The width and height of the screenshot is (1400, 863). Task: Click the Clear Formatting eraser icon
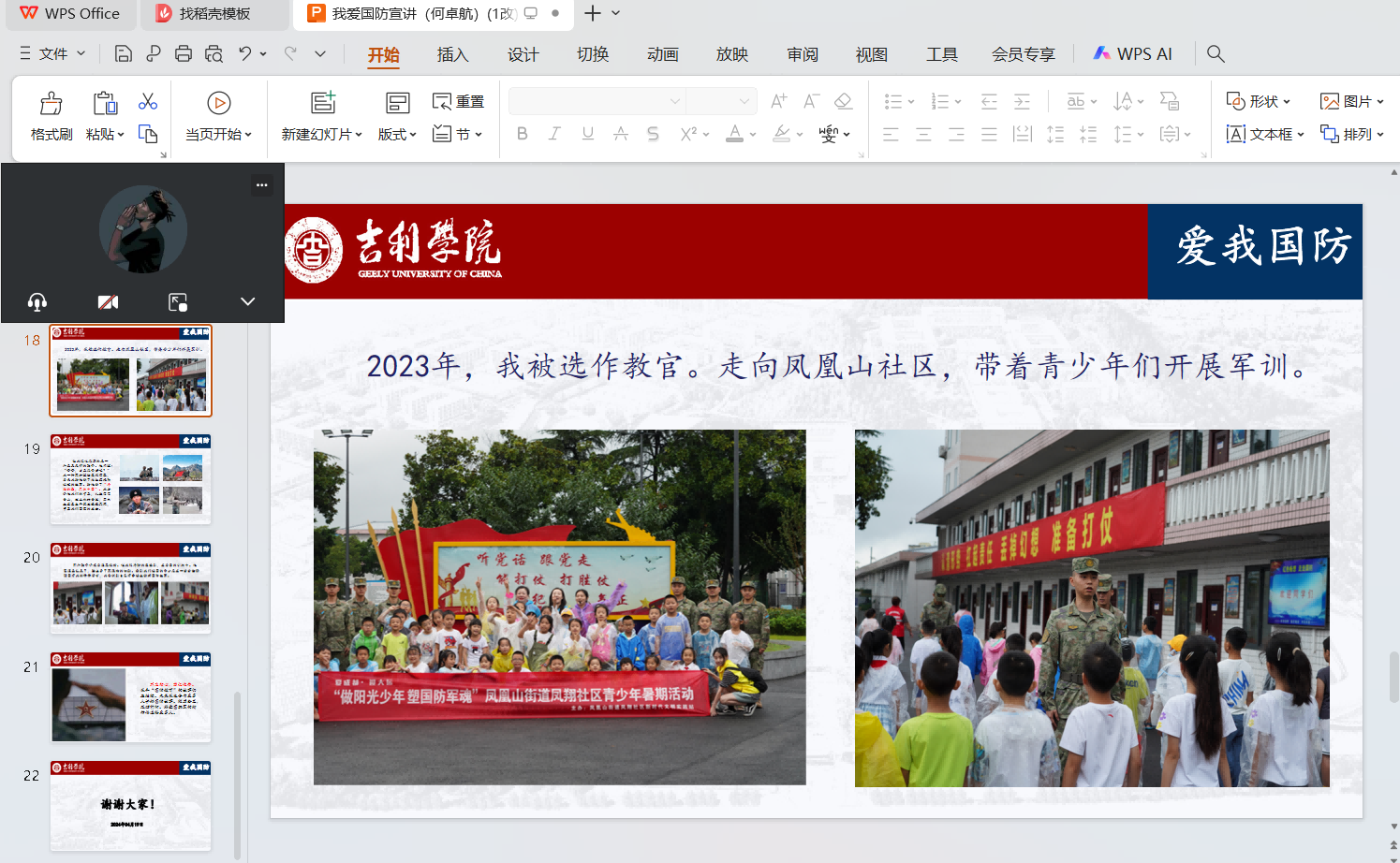844,101
